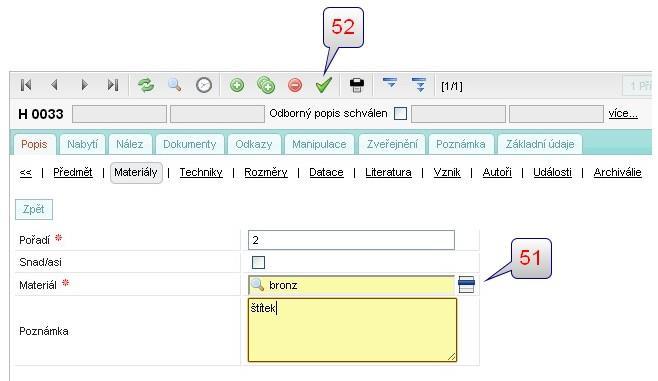Select the Odkazy tab
Viewport: 658px width, 381px height.
(254, 144)
